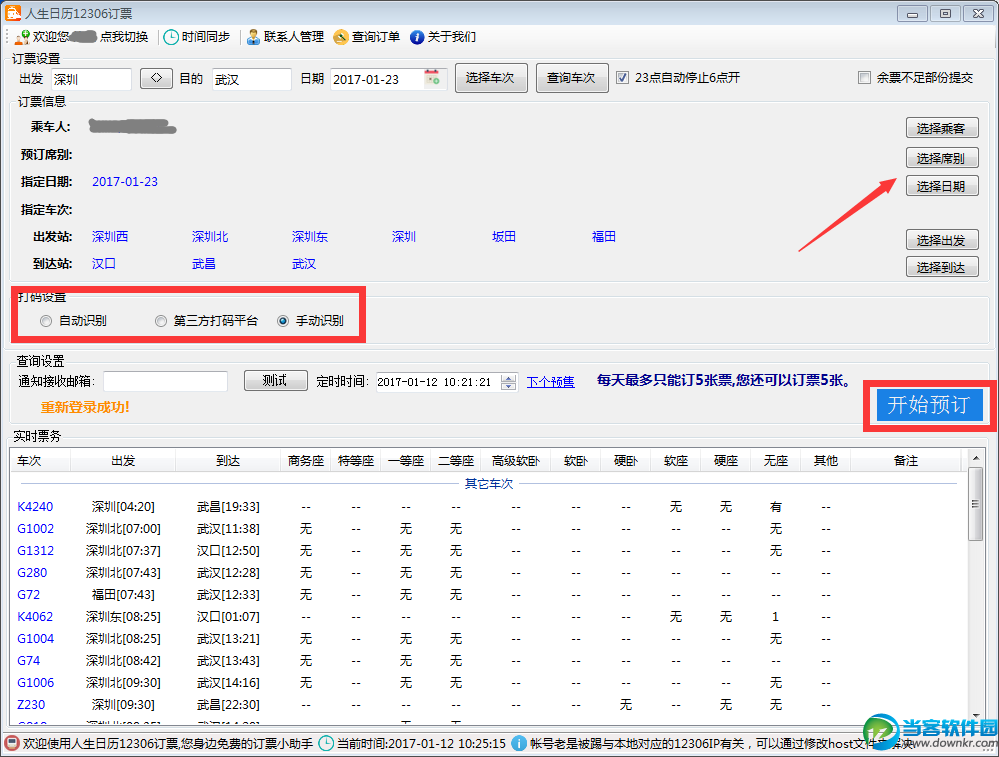999x757 pixels.
Task: Open 下个预售 link
Action: click(550, 382)
